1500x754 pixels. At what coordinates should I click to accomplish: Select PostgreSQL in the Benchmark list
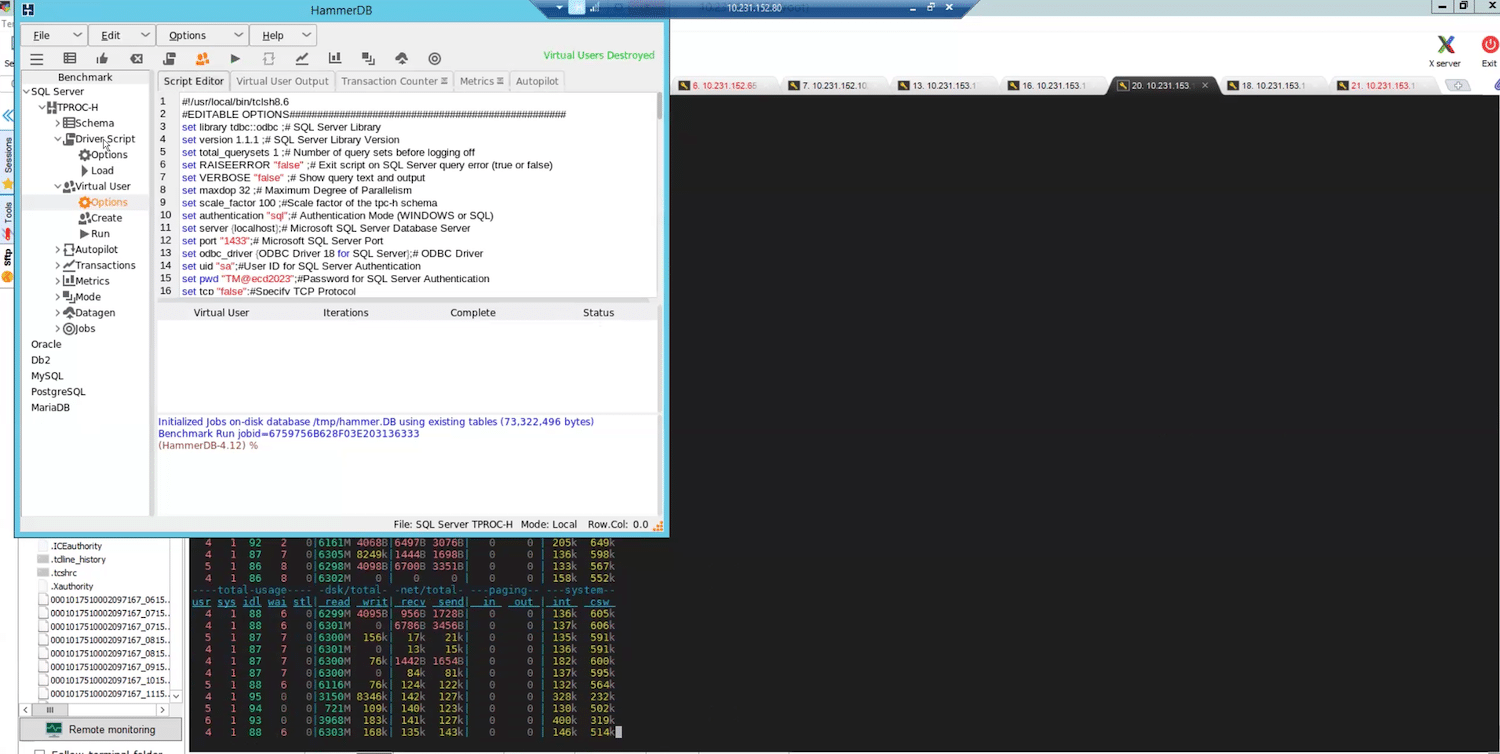(58, 392)
